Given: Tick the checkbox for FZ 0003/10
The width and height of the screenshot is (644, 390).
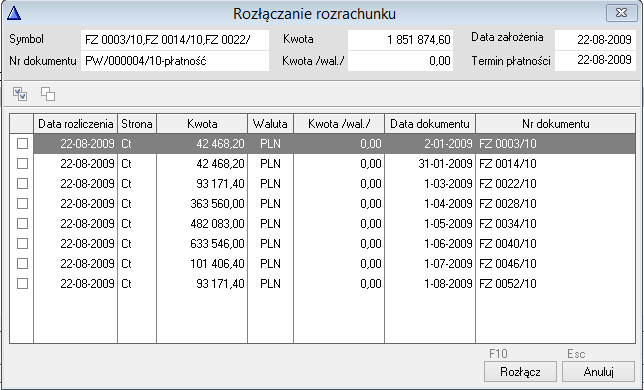Looking at the screenshot, I should [x=22, y=144].
